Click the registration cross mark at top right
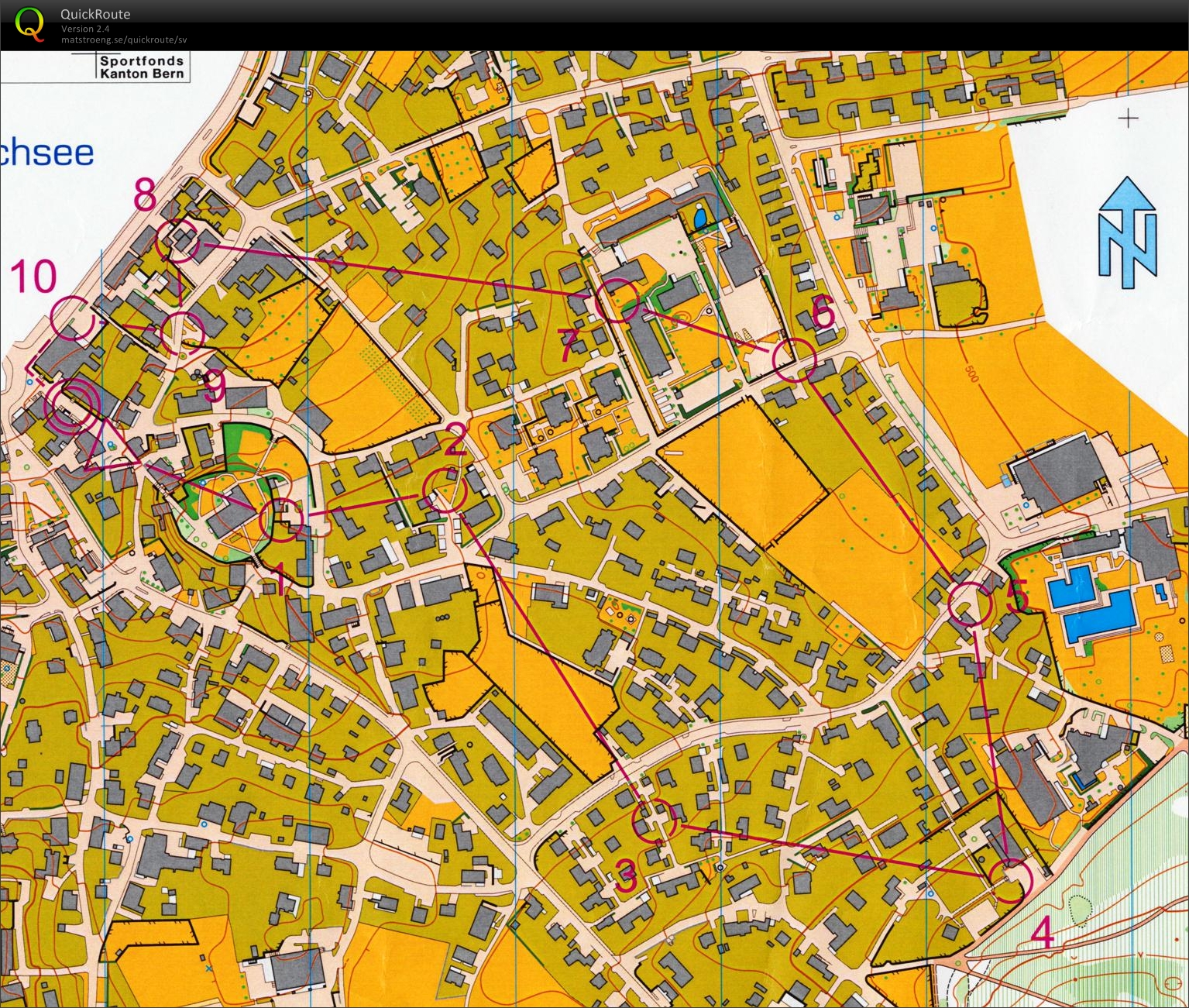The width and height of the screenshot is (1189, 1008). click(x=1129, y=119)
